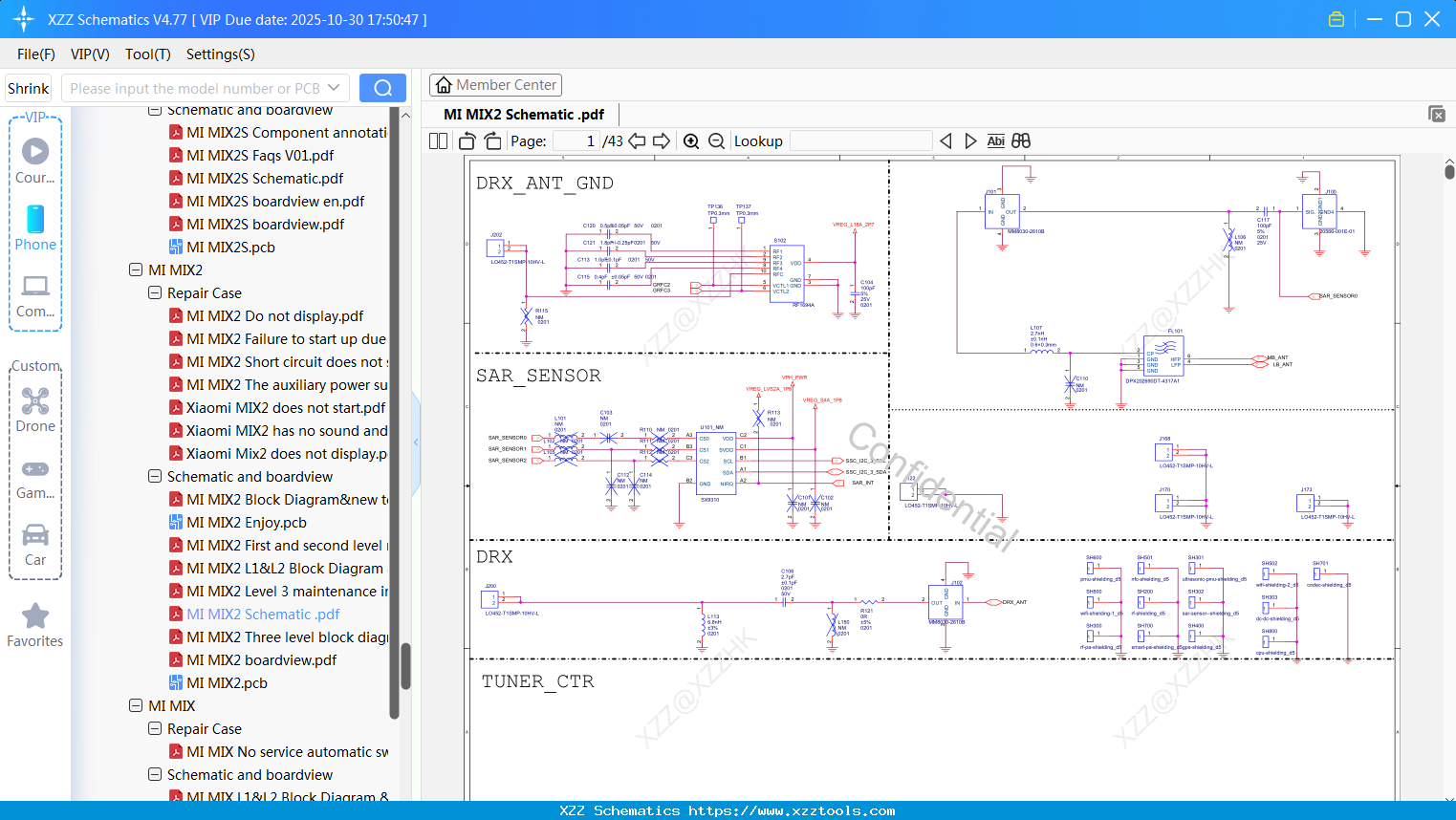Collapse the Repair Case folder under MI MIX2
This screenshot has height=820, width=1456.
155,293
